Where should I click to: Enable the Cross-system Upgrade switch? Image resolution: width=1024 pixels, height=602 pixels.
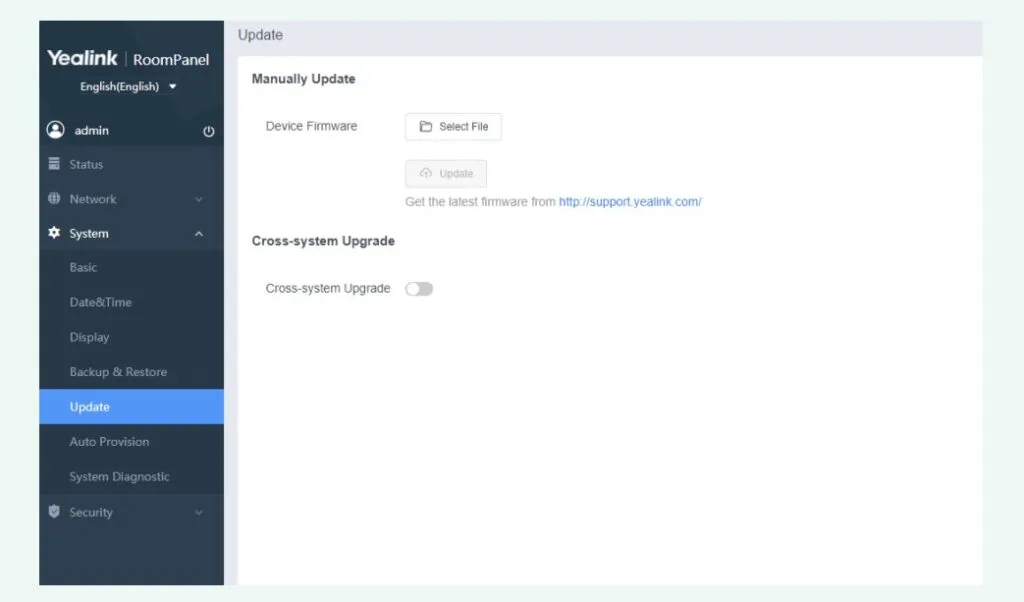(x=419, y=289)
